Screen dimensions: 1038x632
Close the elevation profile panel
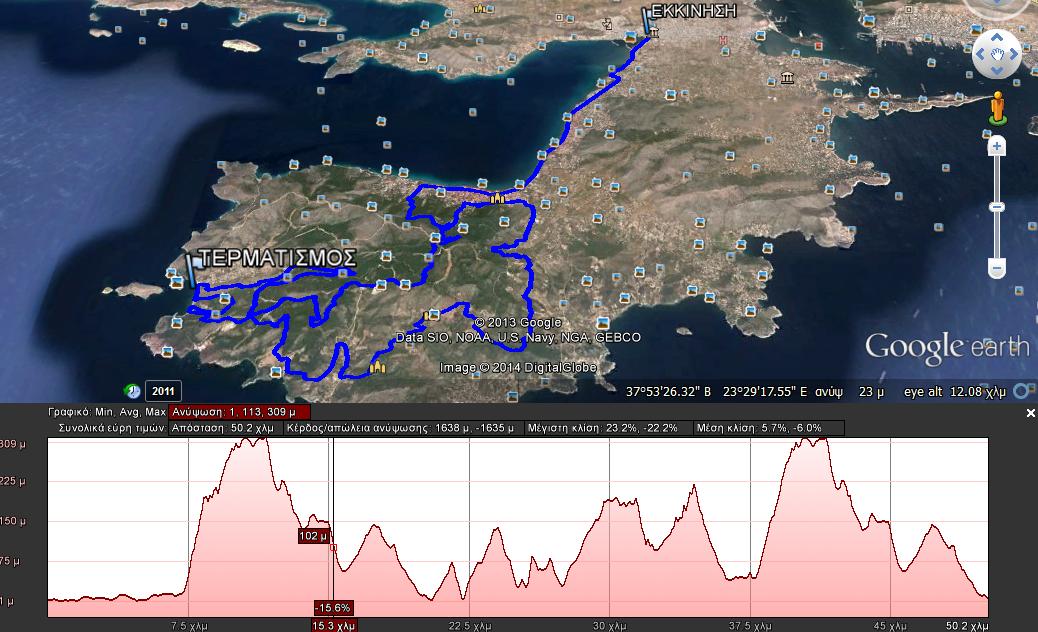[1031, 413]
